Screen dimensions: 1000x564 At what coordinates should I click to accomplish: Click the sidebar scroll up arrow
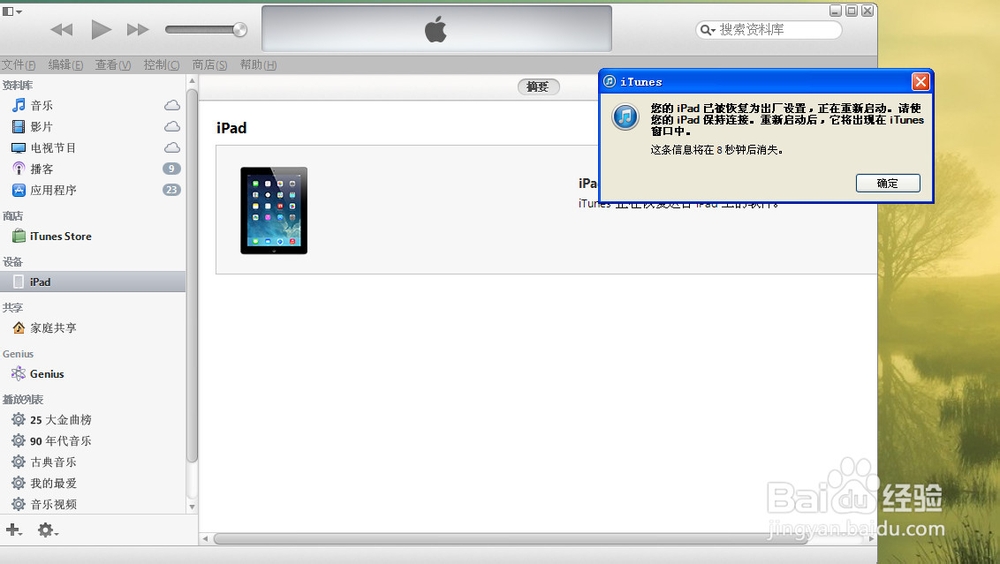[x=192, y=82]
